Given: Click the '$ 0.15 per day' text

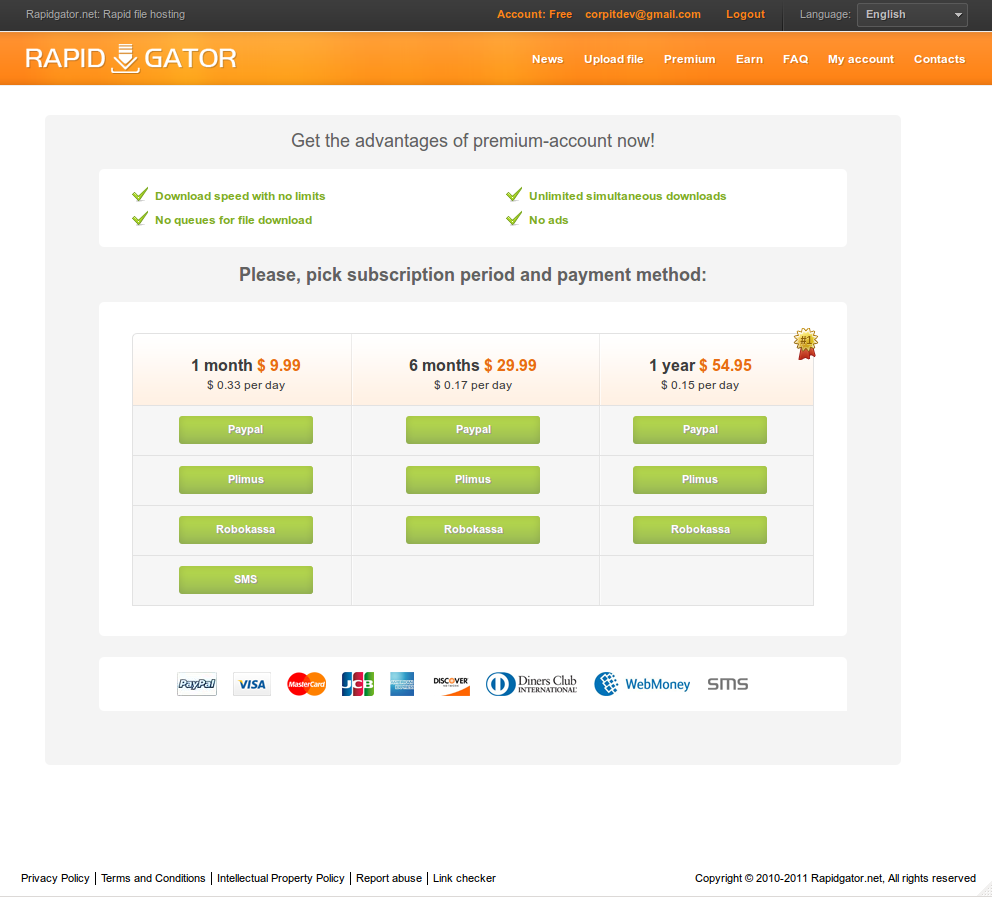Looking at the screenshot, I should [700, 385].
